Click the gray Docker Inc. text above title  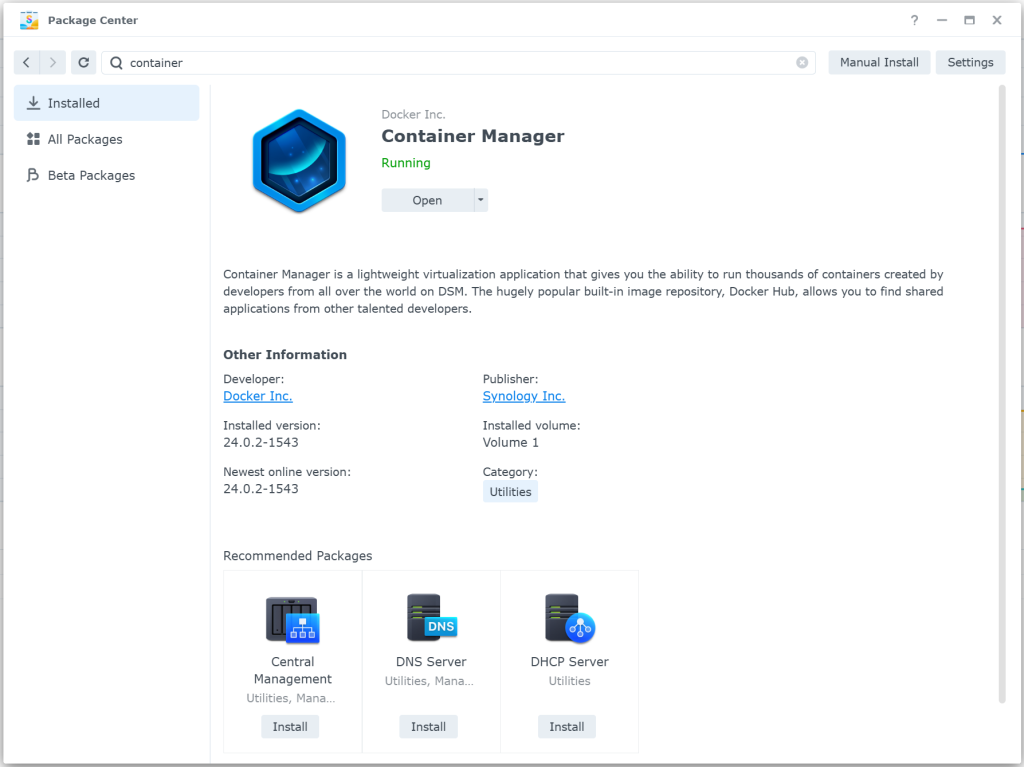(413, 114)
